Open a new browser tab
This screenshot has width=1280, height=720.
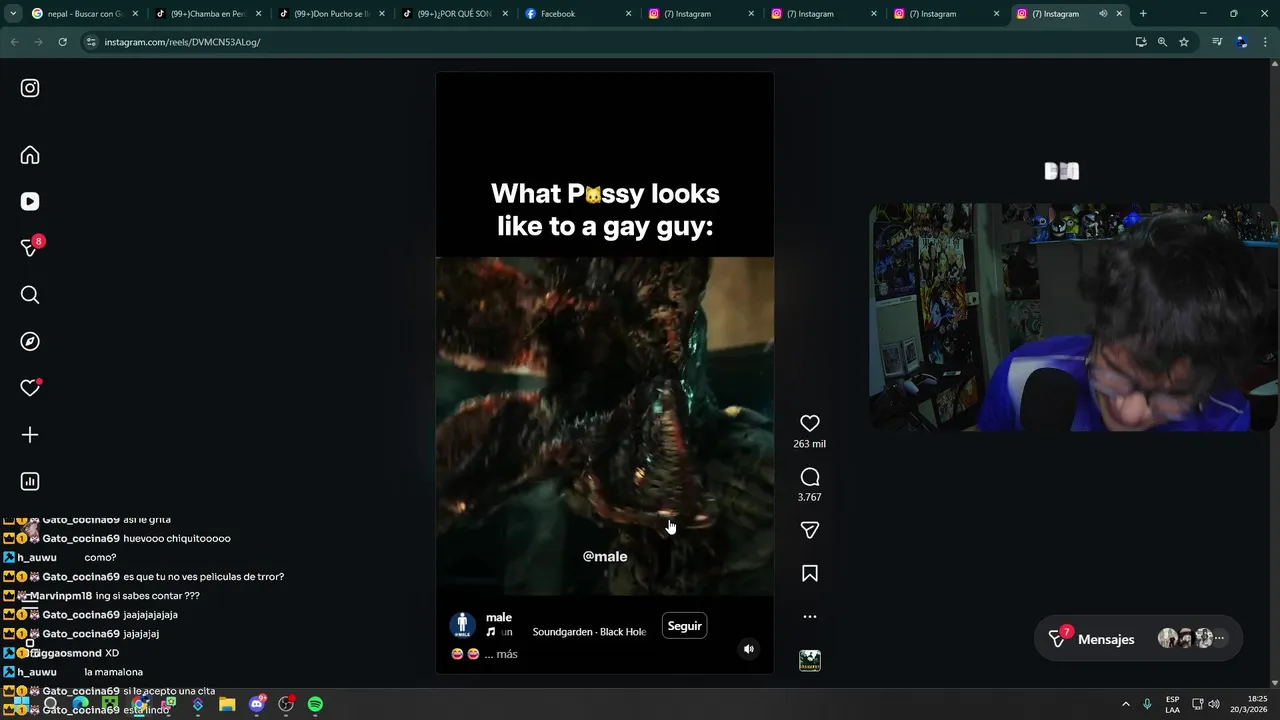point(1143,14)
